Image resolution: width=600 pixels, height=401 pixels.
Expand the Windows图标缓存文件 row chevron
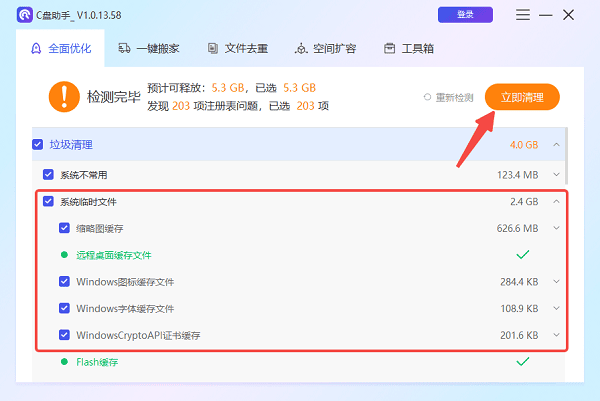point(557,281)
